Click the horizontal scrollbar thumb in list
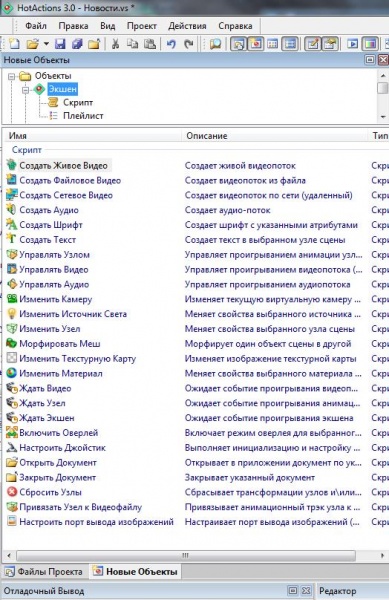 coord(186,555)
